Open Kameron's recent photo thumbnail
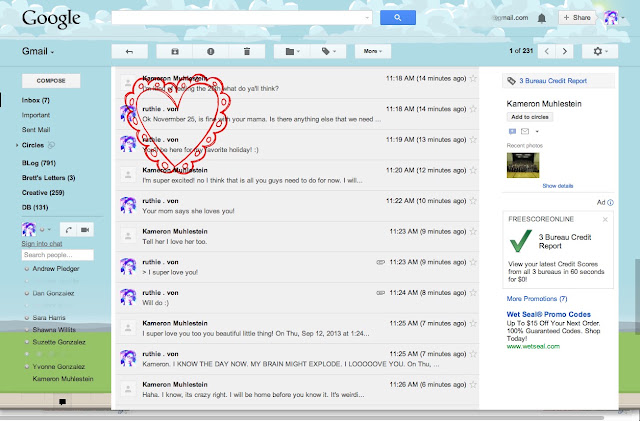Image resolution: width=640 pixels, height=421 pixels. click(x=523, y=165)
